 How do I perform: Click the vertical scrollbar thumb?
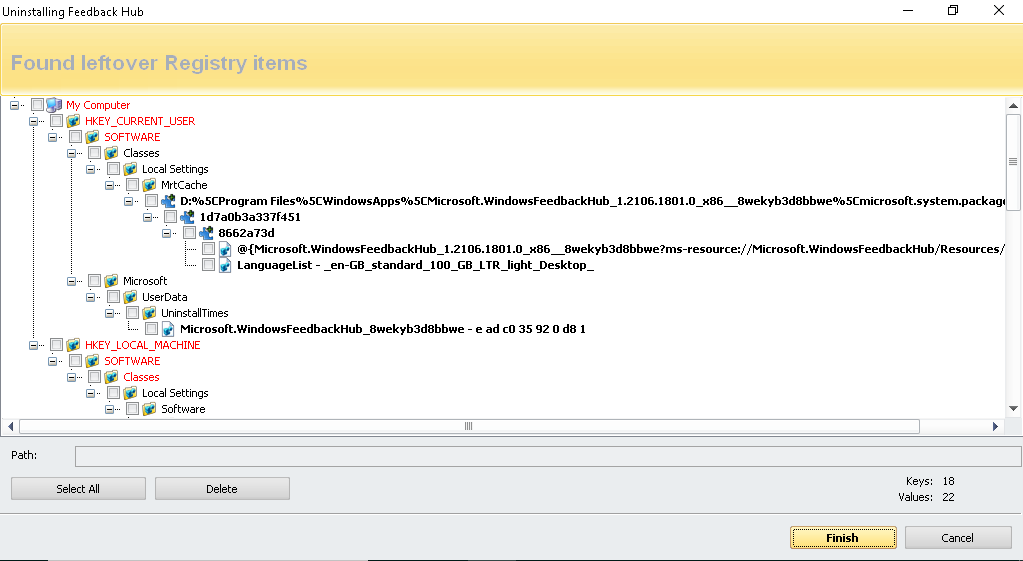click(x=1013, y=162)
